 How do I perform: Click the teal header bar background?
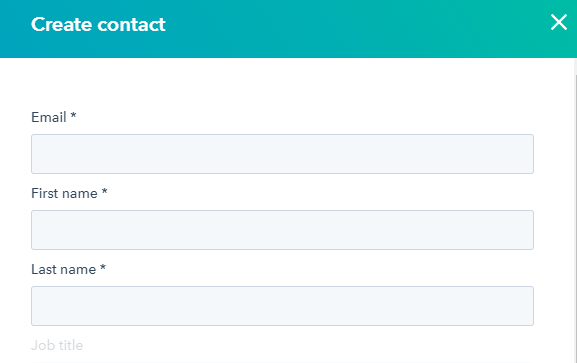(x=331, y=29)
